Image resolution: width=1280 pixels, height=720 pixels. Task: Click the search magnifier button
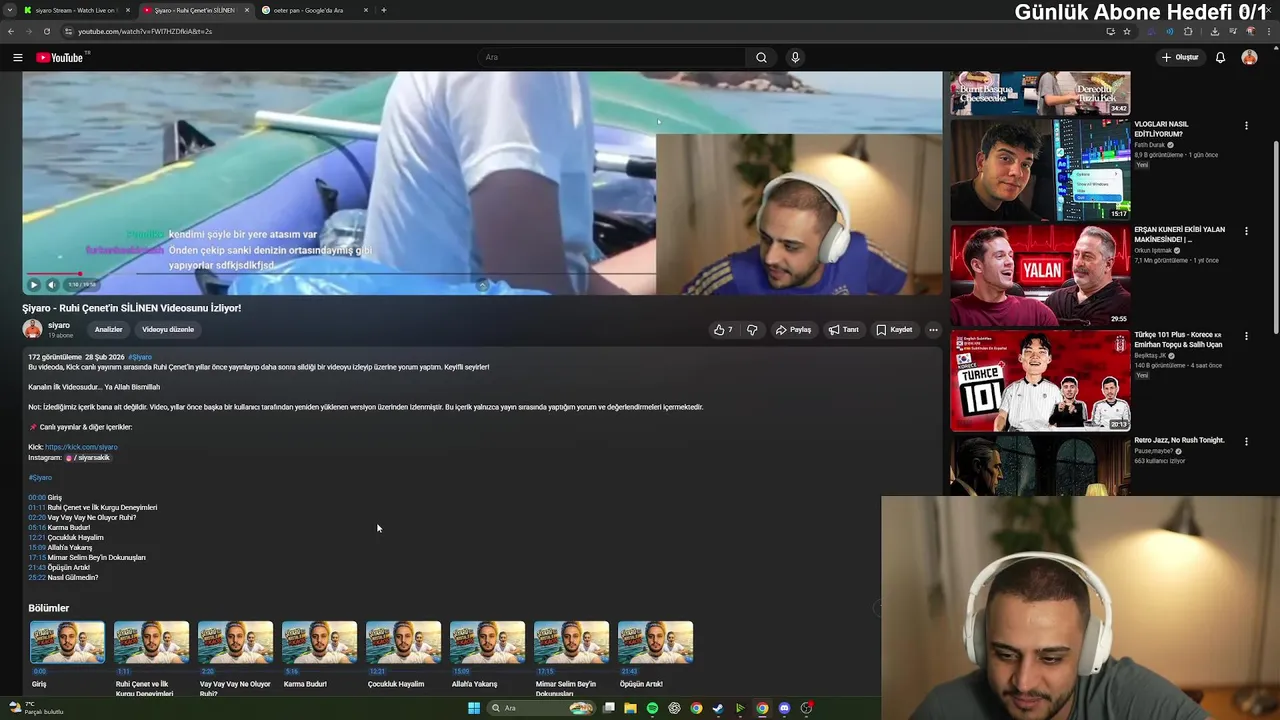tap(761, 57)
